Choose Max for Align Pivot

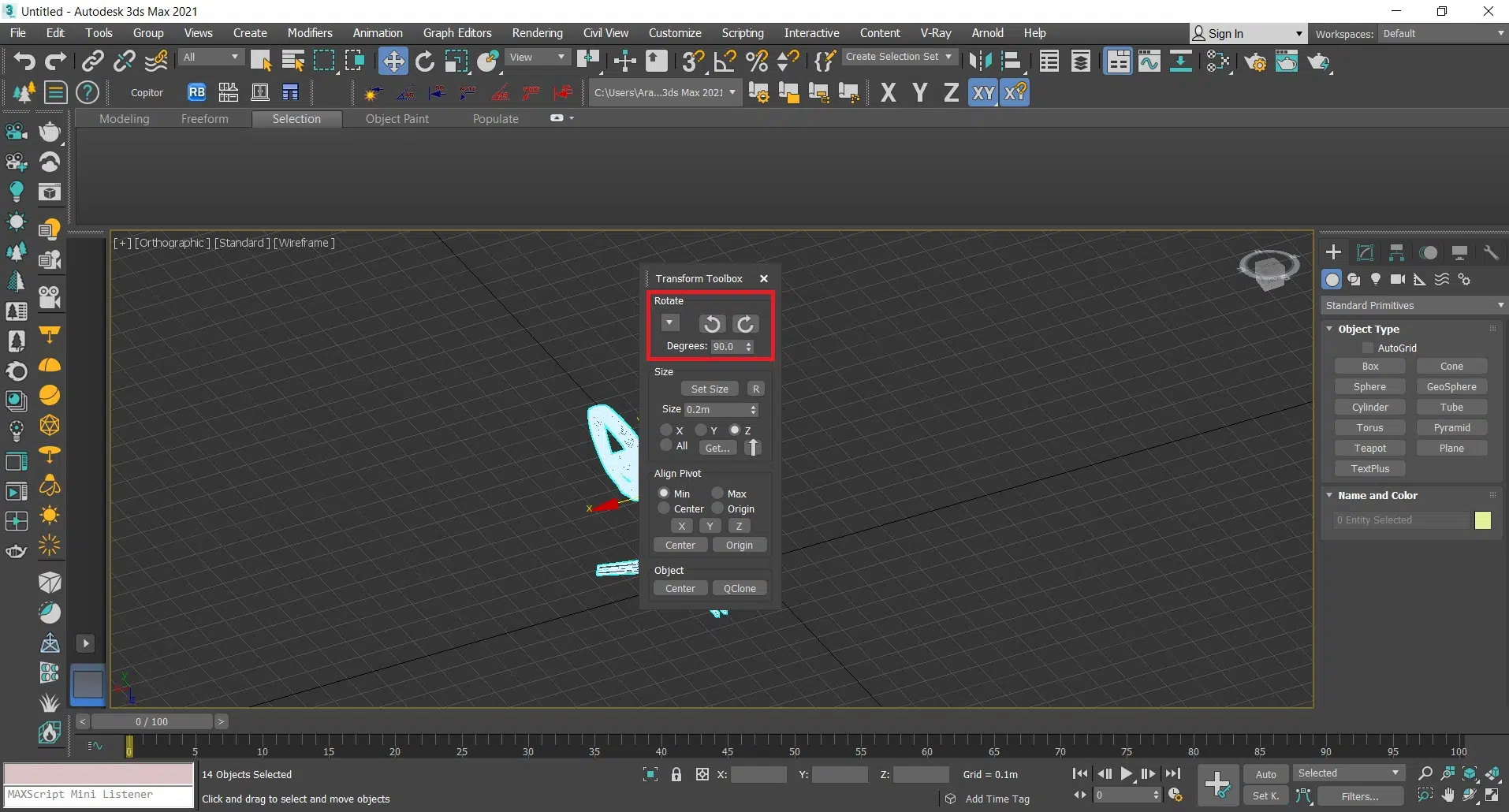pyautogui.click(x=718, y=494)
